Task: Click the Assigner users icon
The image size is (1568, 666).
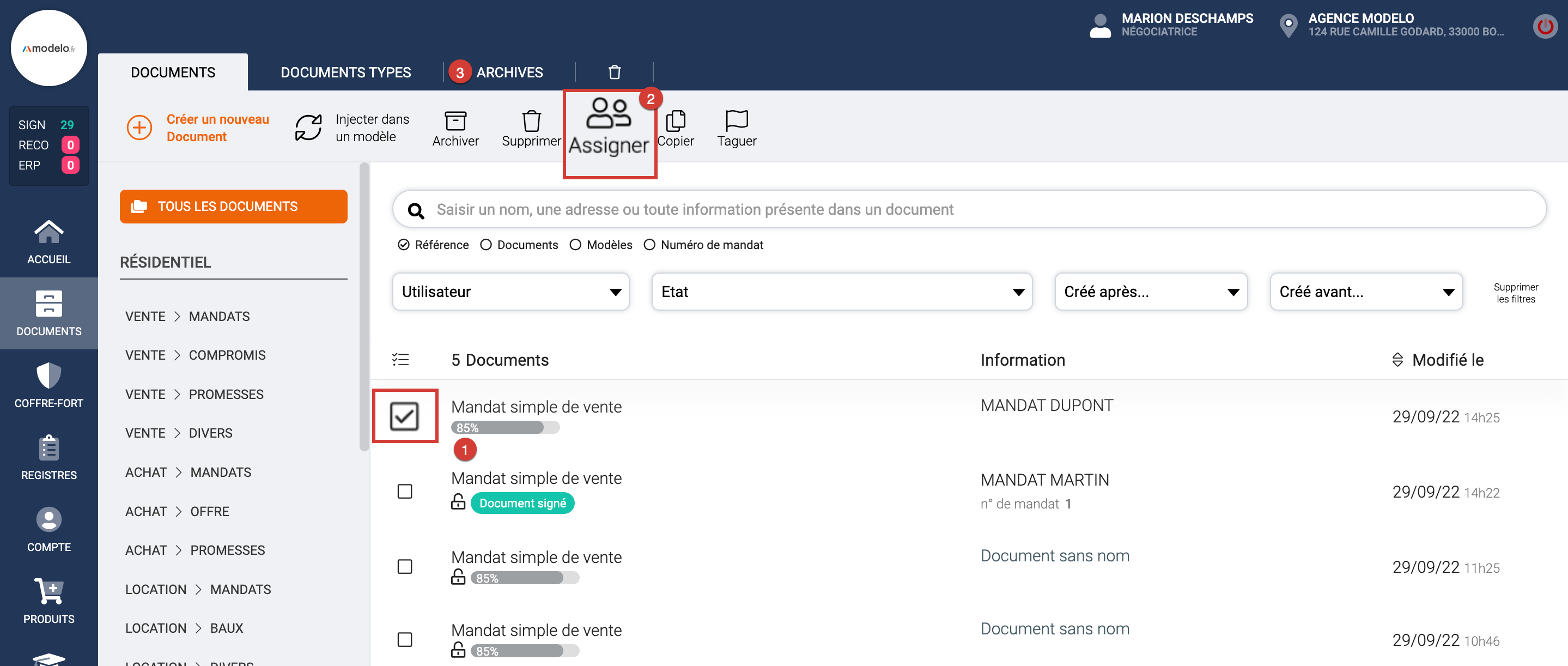Action: (607, 113)
